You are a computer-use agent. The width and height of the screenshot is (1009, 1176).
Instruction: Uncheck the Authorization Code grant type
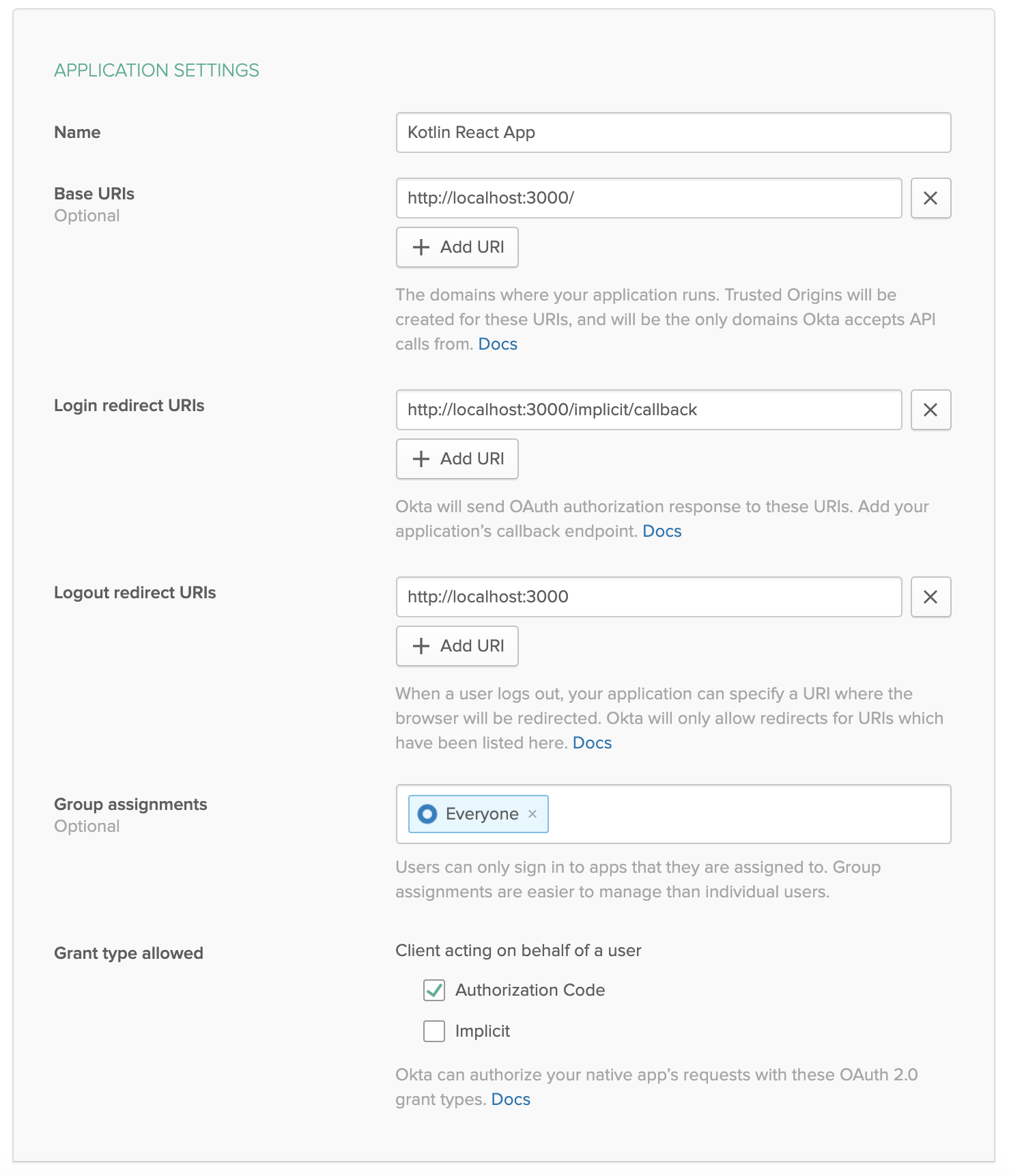434,990
